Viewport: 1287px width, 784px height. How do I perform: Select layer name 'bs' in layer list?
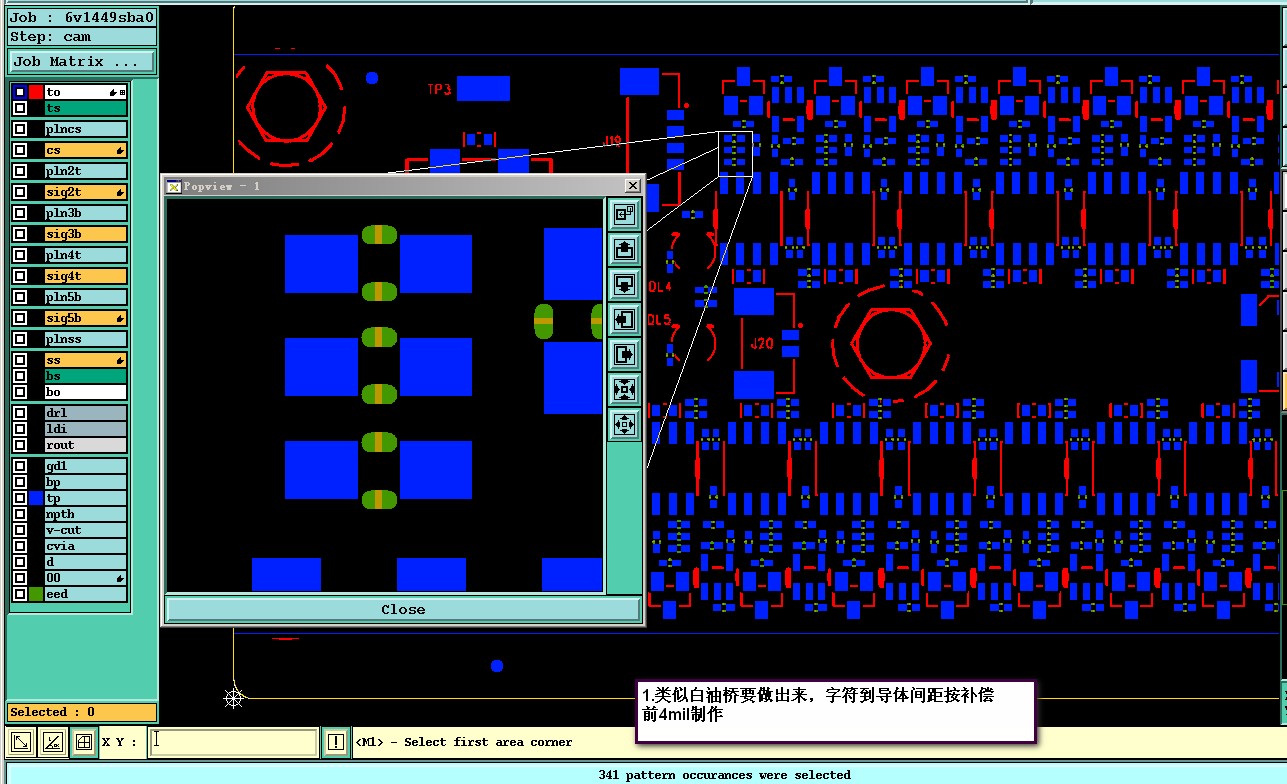click(85, 376)
